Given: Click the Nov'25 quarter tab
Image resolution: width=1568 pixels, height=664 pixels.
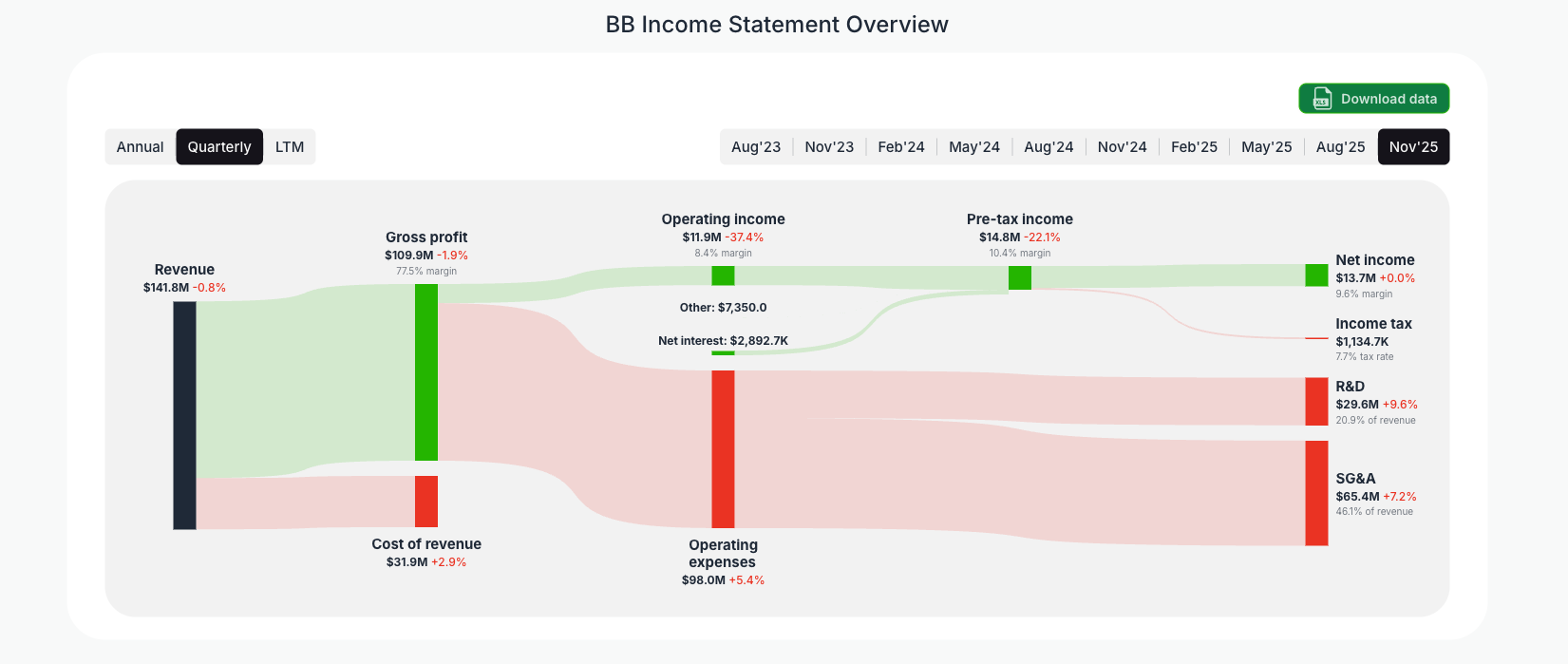Looking at the screenshot, I should [x=1413, y=146].
